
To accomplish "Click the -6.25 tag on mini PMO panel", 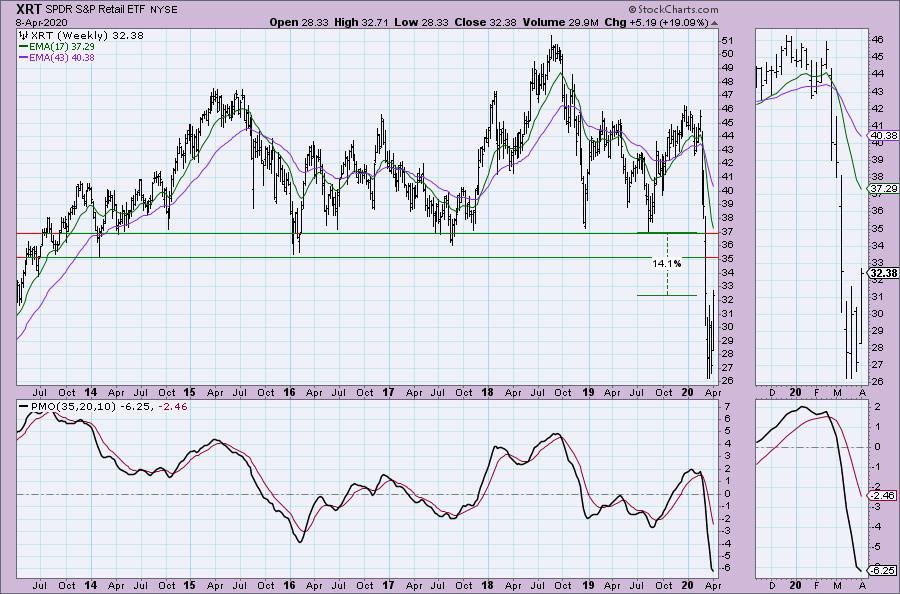I will point(883,570).
